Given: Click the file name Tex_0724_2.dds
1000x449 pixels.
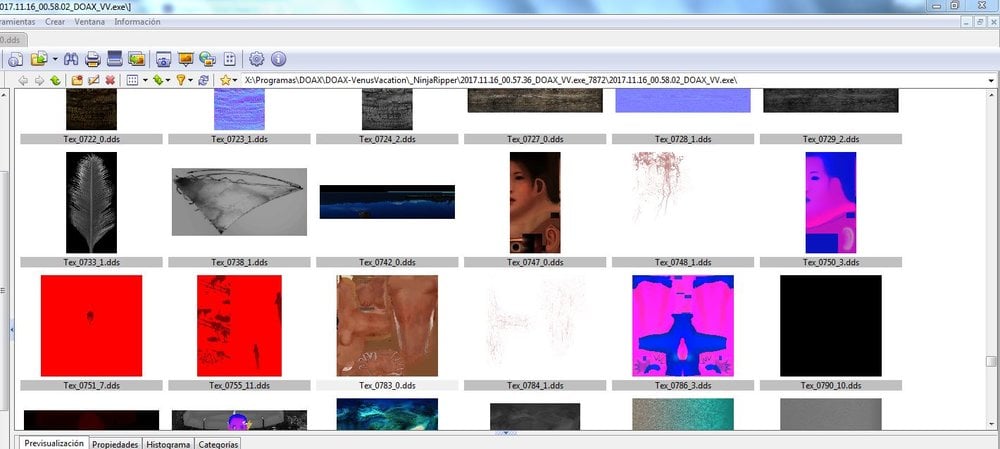Looking at the screenshot, I should pos(387,139).
